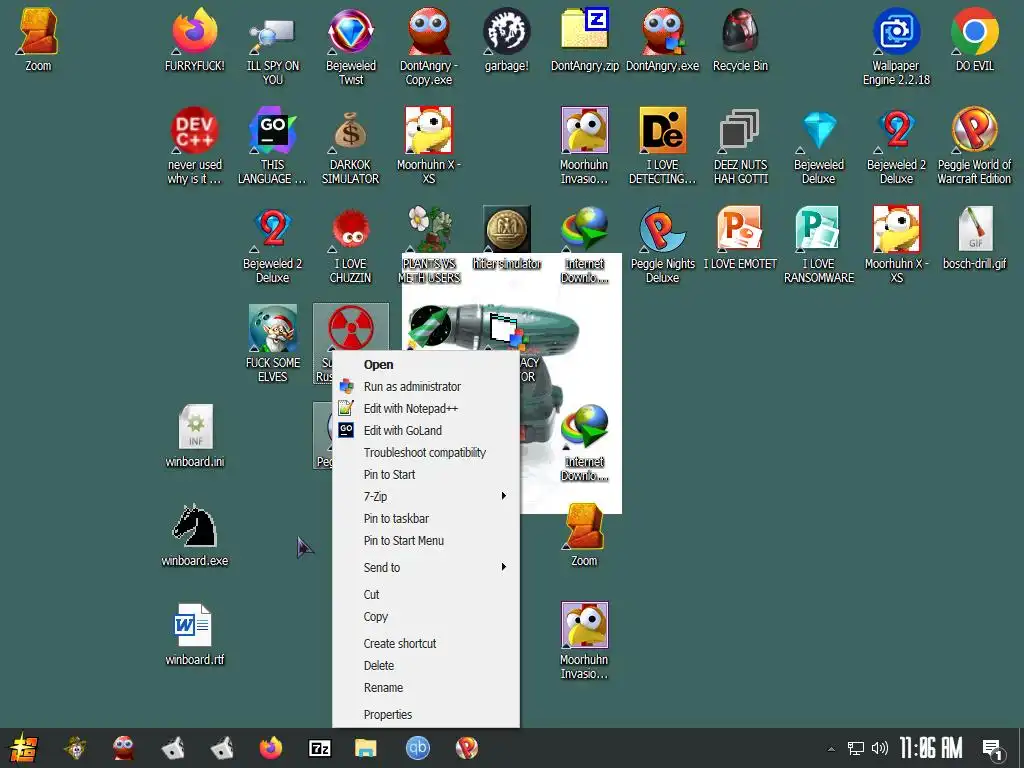Click the 11:06 AM clock
This screenshot has height=768, width=1024.
tap(931, 748)
